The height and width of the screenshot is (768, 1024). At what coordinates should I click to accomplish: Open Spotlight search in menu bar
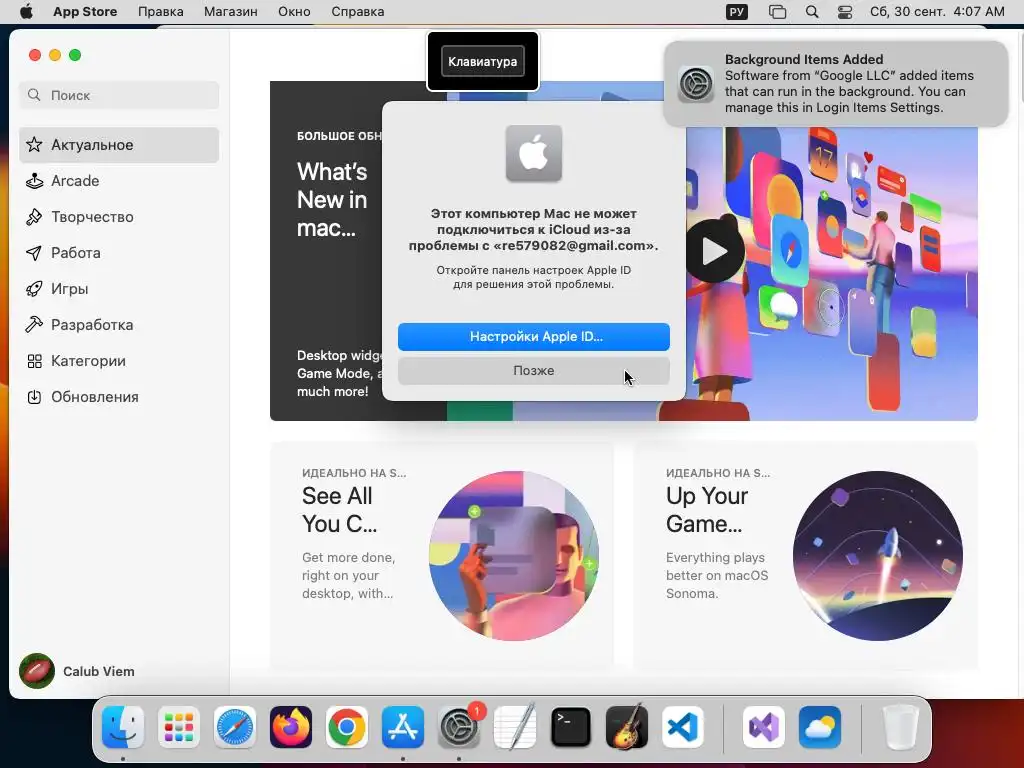[x=812, y=12]
